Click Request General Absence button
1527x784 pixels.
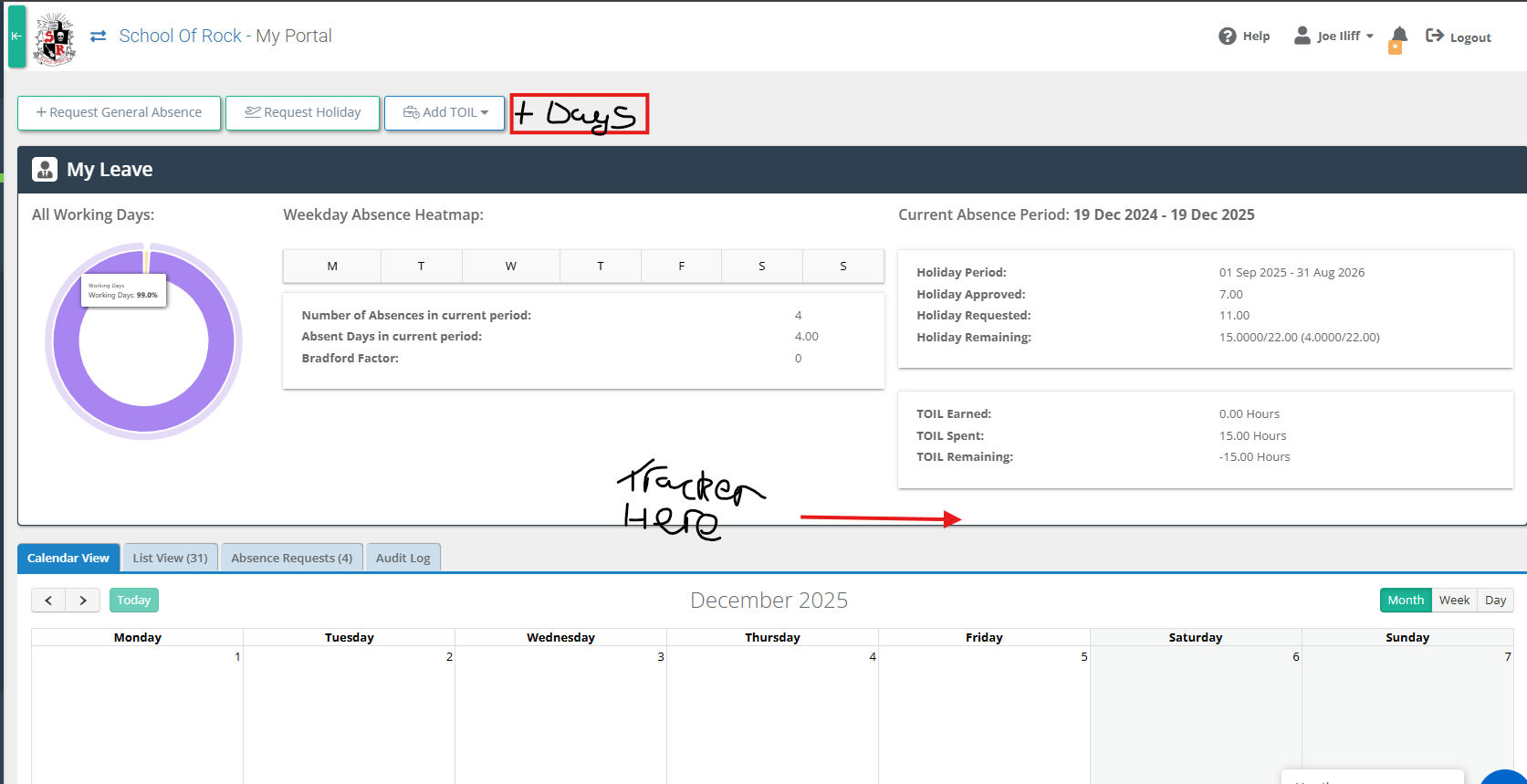[119, 112]
